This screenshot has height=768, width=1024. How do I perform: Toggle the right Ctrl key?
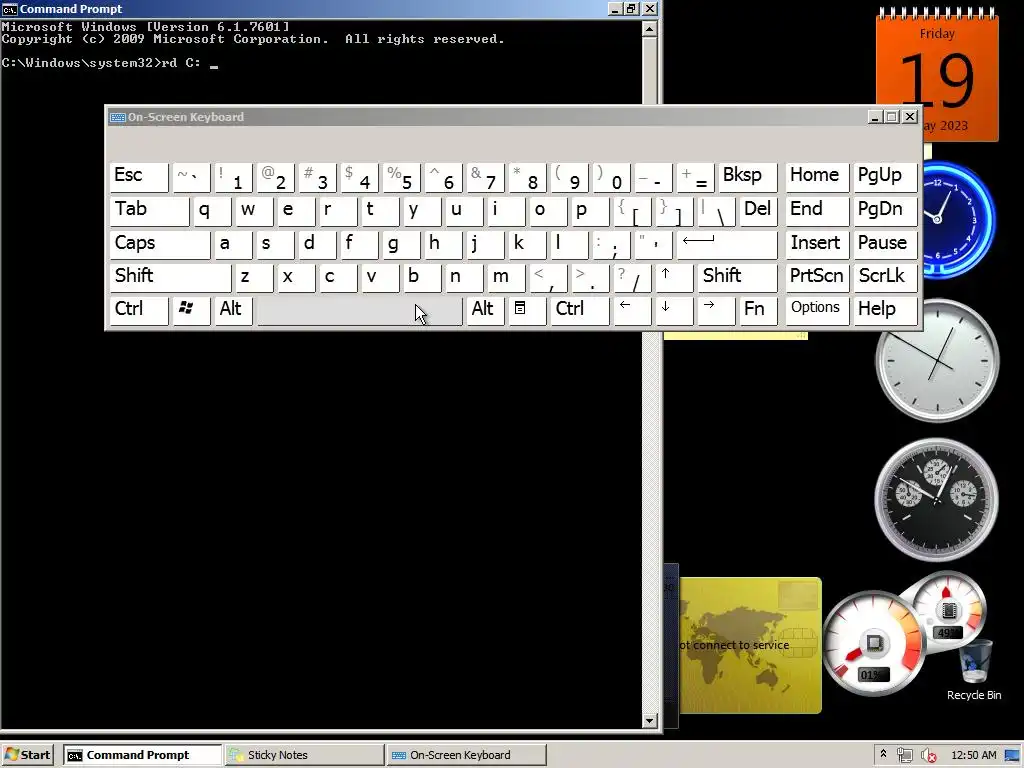(x=580, y=310)
